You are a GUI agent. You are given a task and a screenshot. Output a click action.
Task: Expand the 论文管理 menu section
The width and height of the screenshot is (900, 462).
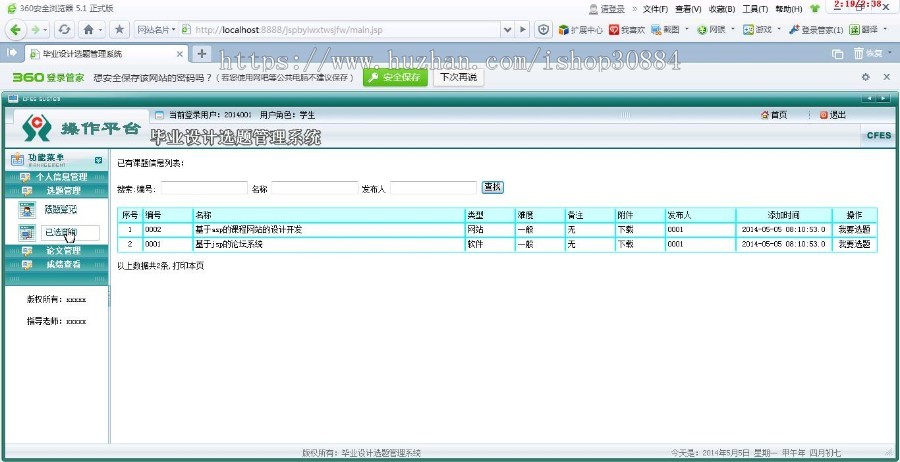click(56, 251)
